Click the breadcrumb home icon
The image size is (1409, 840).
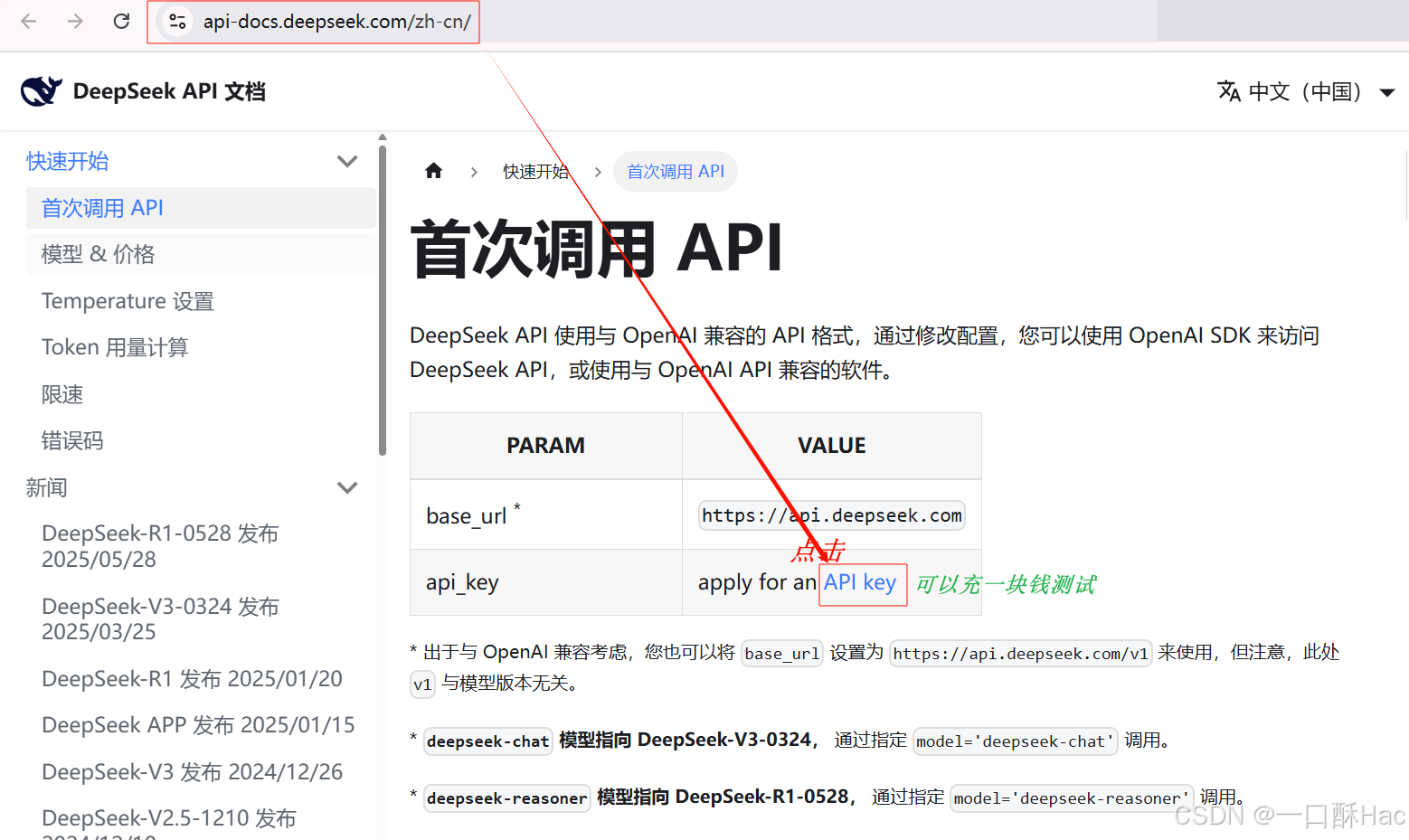pos(434,171)
